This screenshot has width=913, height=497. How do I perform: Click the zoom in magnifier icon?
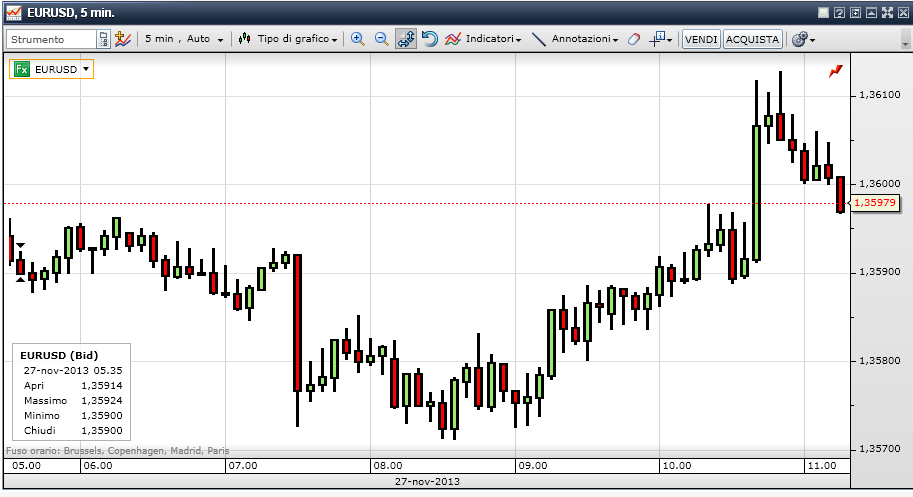coord(357,39)
